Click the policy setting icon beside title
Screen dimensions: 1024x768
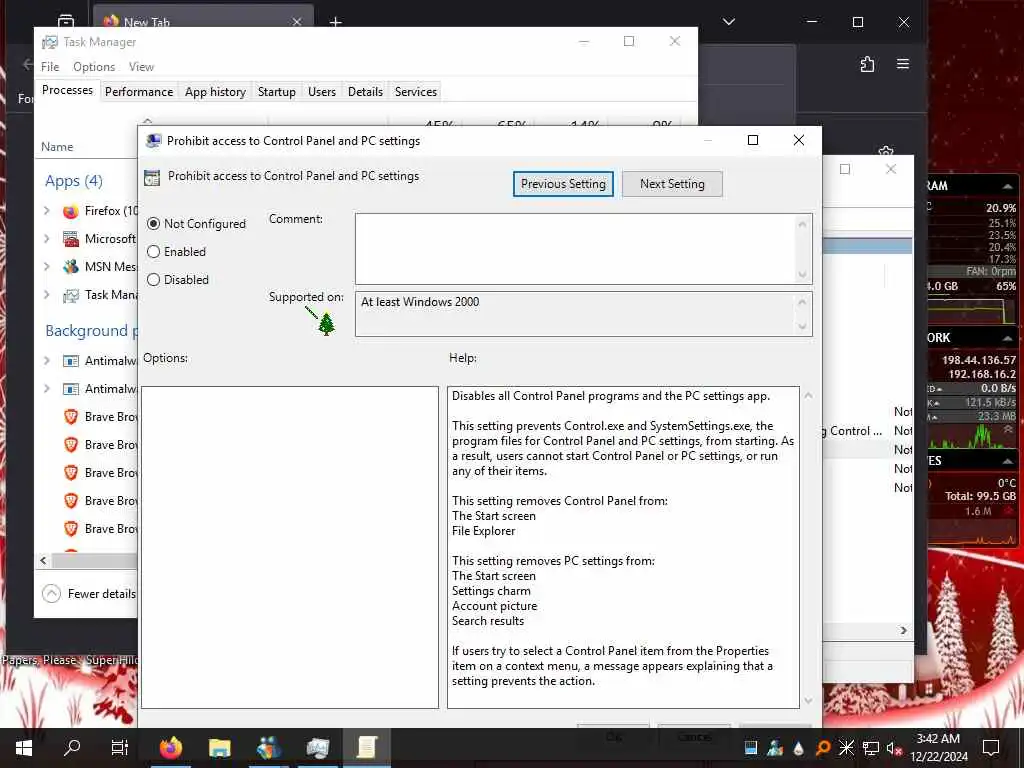tap(152, 178)
